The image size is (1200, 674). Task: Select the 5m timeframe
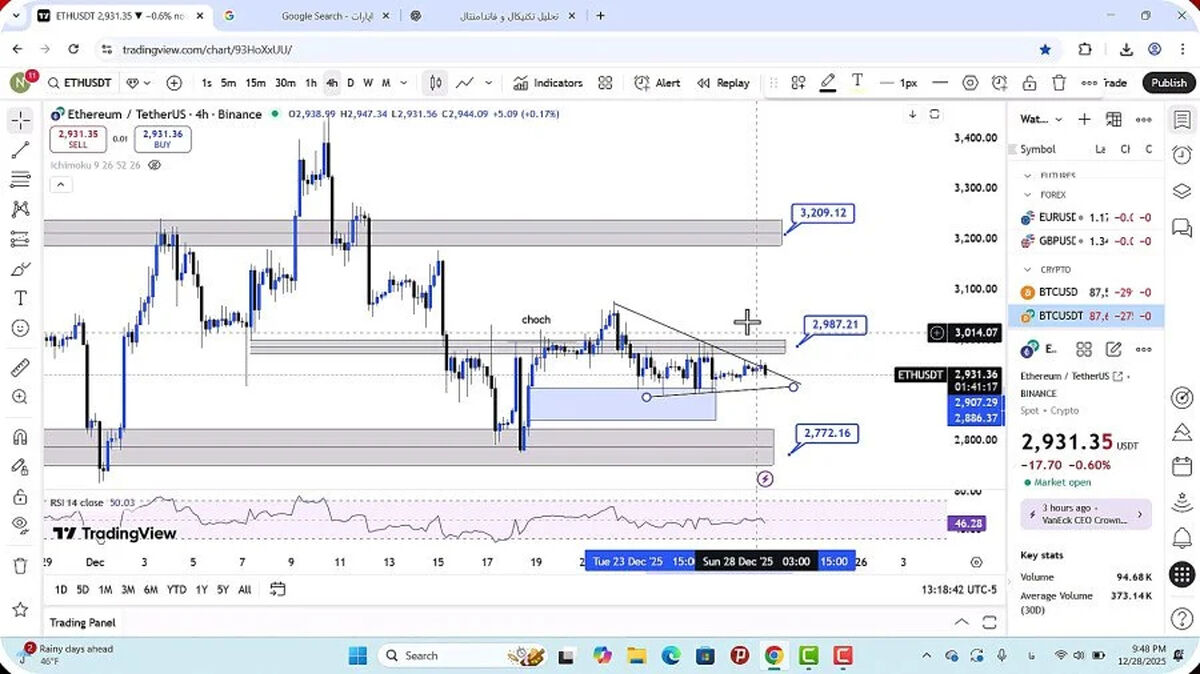[229, 83]
